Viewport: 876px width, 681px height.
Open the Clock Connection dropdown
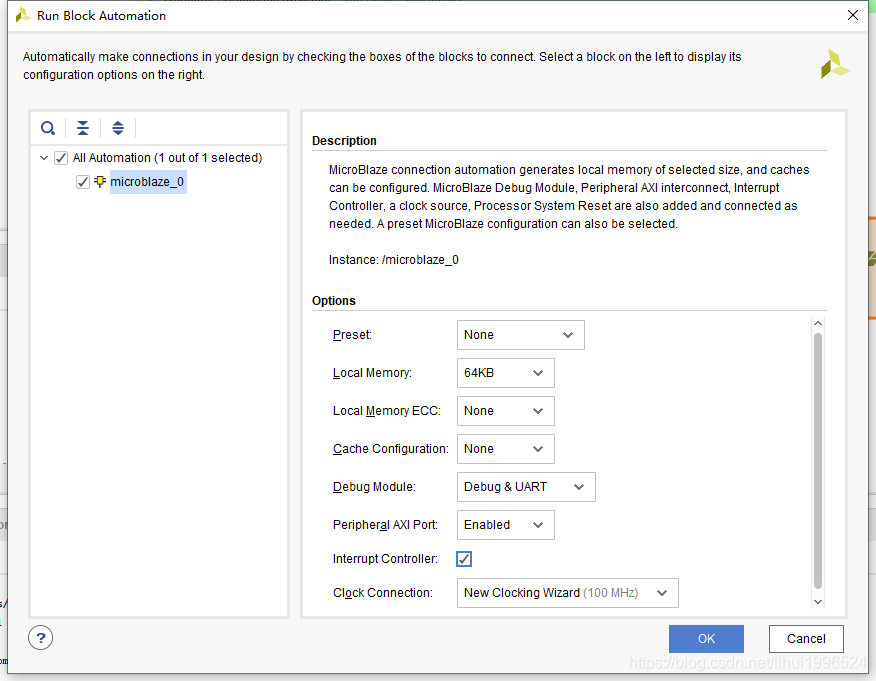pyautogui.click(x=568, y=593)
